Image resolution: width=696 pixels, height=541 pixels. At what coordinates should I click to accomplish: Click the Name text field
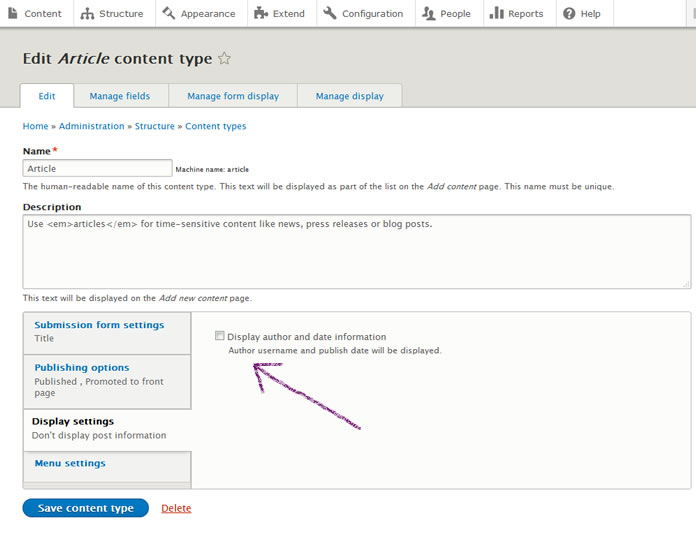(97, 169)
